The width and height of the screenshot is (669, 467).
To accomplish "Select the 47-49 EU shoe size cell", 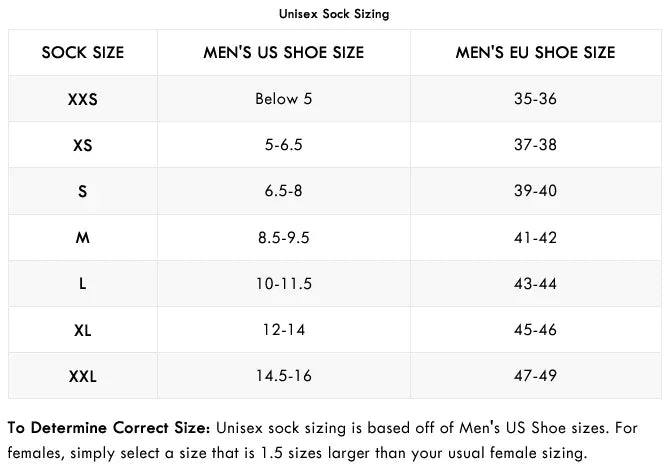I will (x=535, y=376).
